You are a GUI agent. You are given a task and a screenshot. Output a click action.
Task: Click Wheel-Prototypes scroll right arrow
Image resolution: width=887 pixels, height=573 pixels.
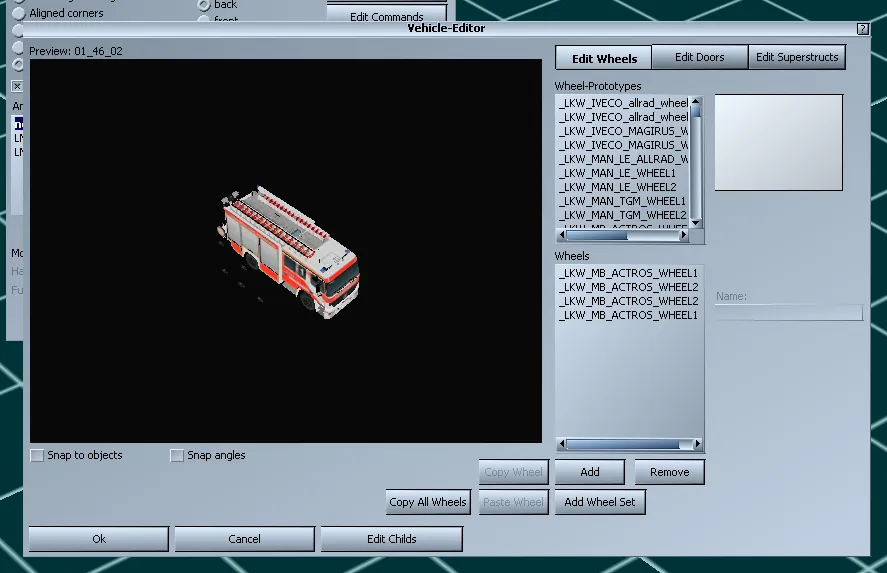pos(686,236)
